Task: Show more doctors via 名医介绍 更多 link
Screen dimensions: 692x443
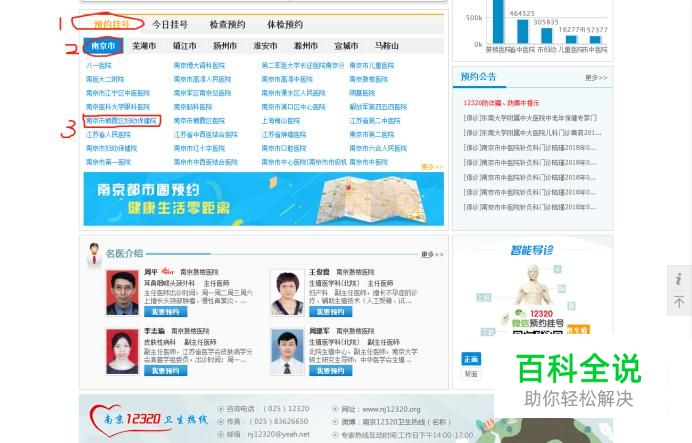Action: pyautogui.click(x=432, y=254)
